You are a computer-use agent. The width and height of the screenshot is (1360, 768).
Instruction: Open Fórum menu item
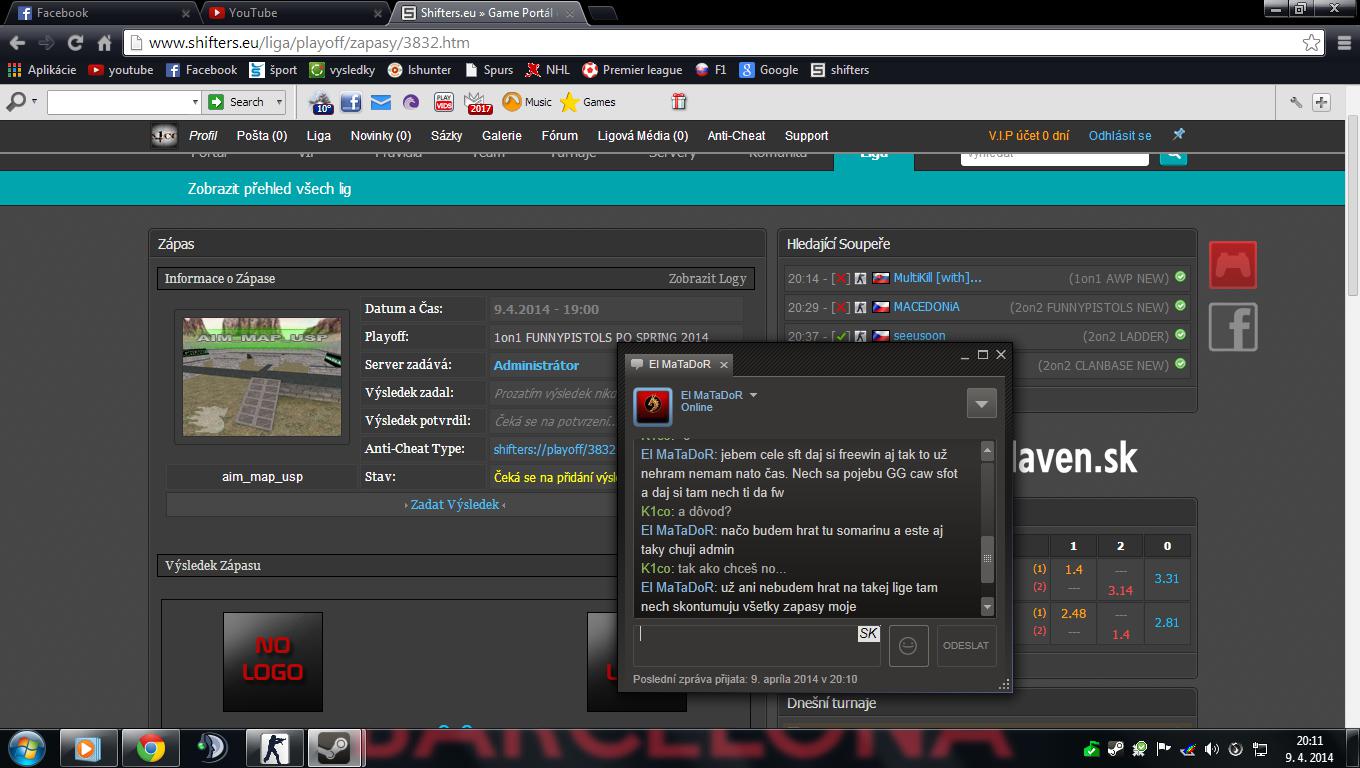click(560, 135)
